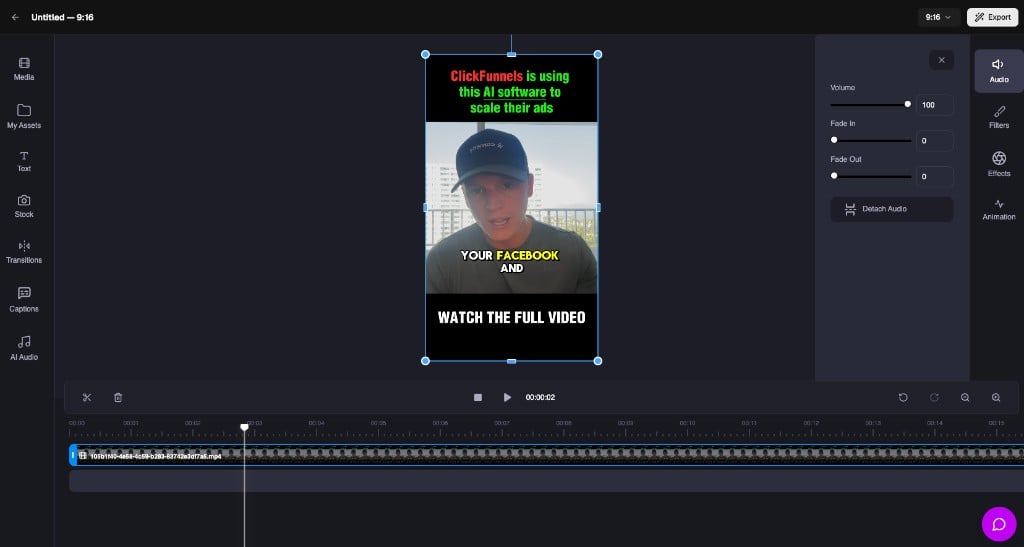1024x547 pixels.
Task: Click the timeline playhead marker
Action: (244, 427)
